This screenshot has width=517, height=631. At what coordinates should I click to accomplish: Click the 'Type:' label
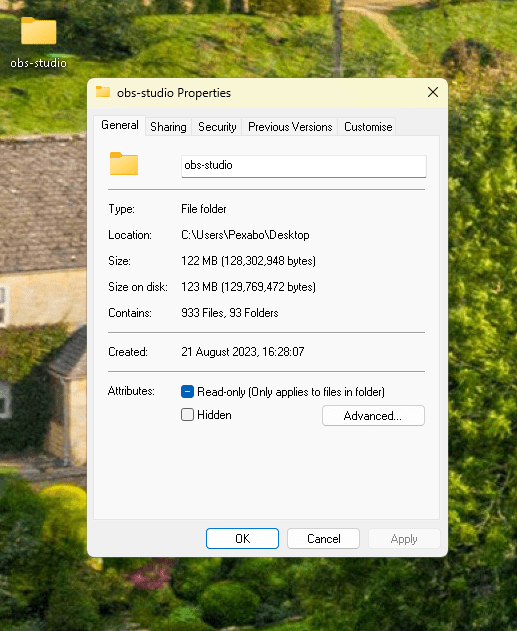point(122,209)
